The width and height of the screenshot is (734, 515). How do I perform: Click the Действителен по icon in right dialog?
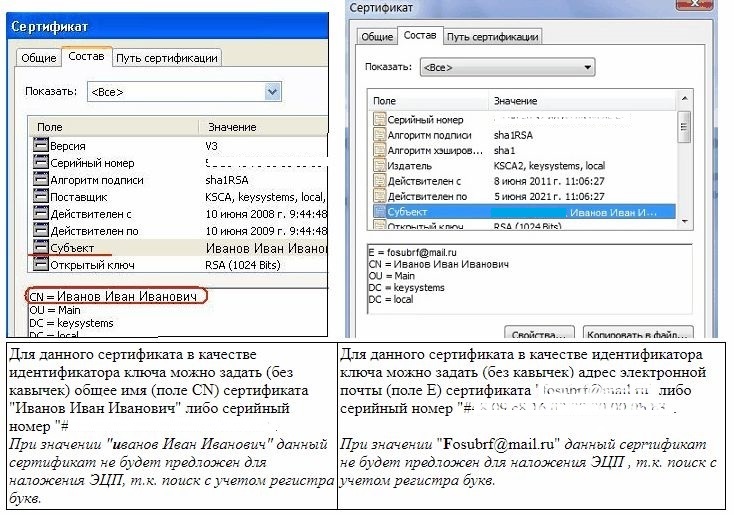tap(379, 196)
